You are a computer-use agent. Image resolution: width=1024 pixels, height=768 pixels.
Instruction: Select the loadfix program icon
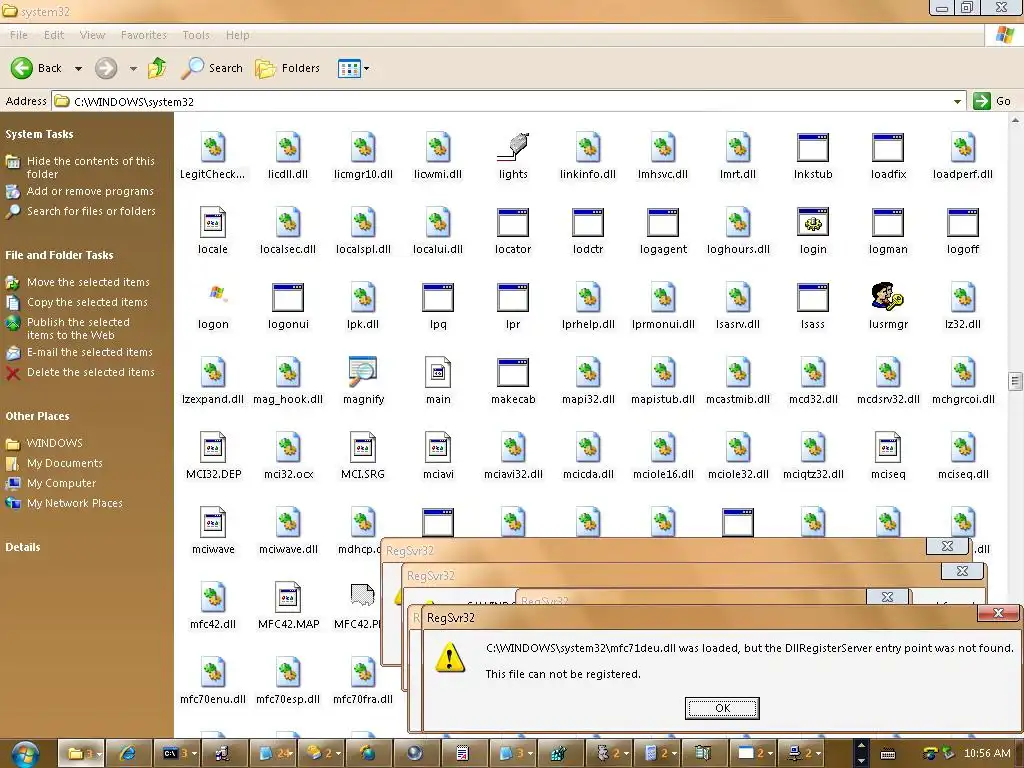888,147
